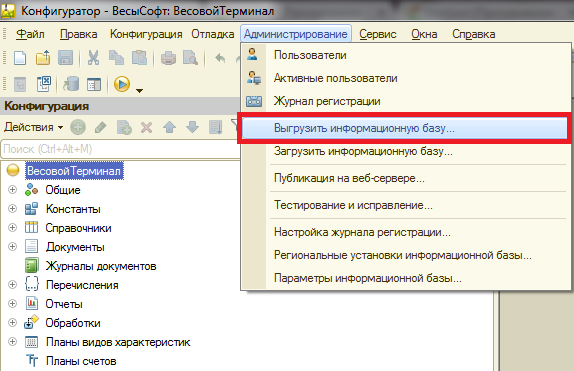Viewport: 574px width, 371px height.
Task: Expand the Общие tree node
Action: [12, 190]
